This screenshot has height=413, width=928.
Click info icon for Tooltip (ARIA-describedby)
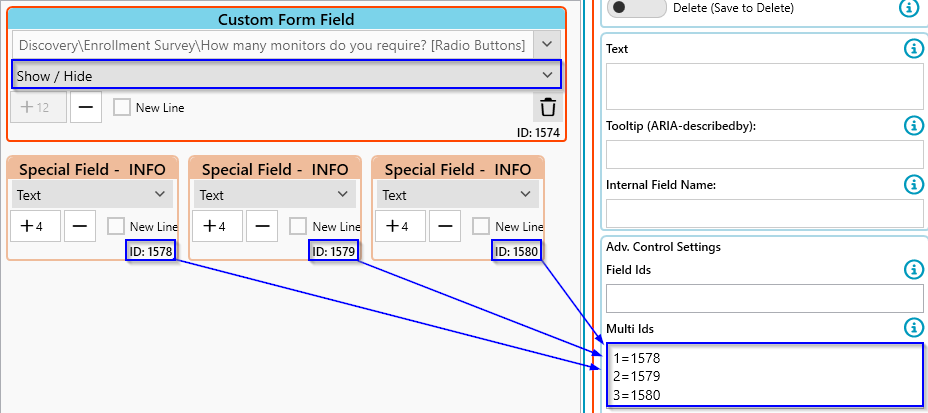914,125
